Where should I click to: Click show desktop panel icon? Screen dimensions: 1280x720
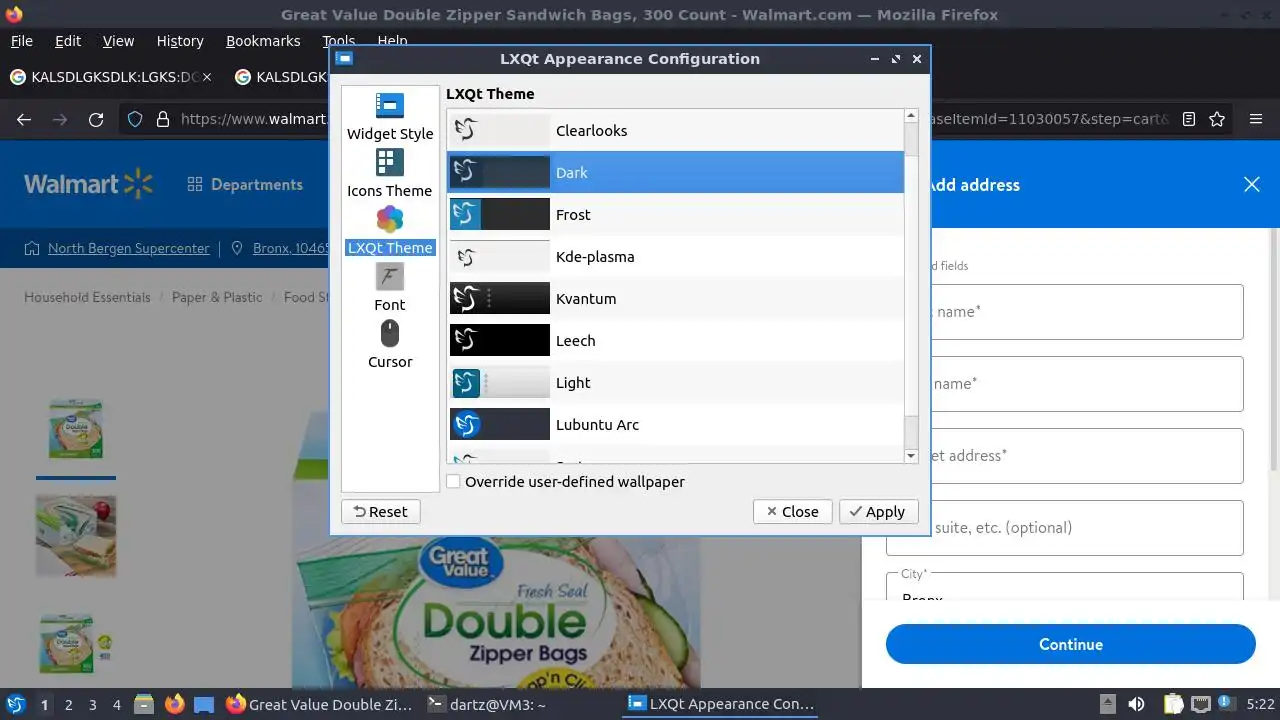204,704
